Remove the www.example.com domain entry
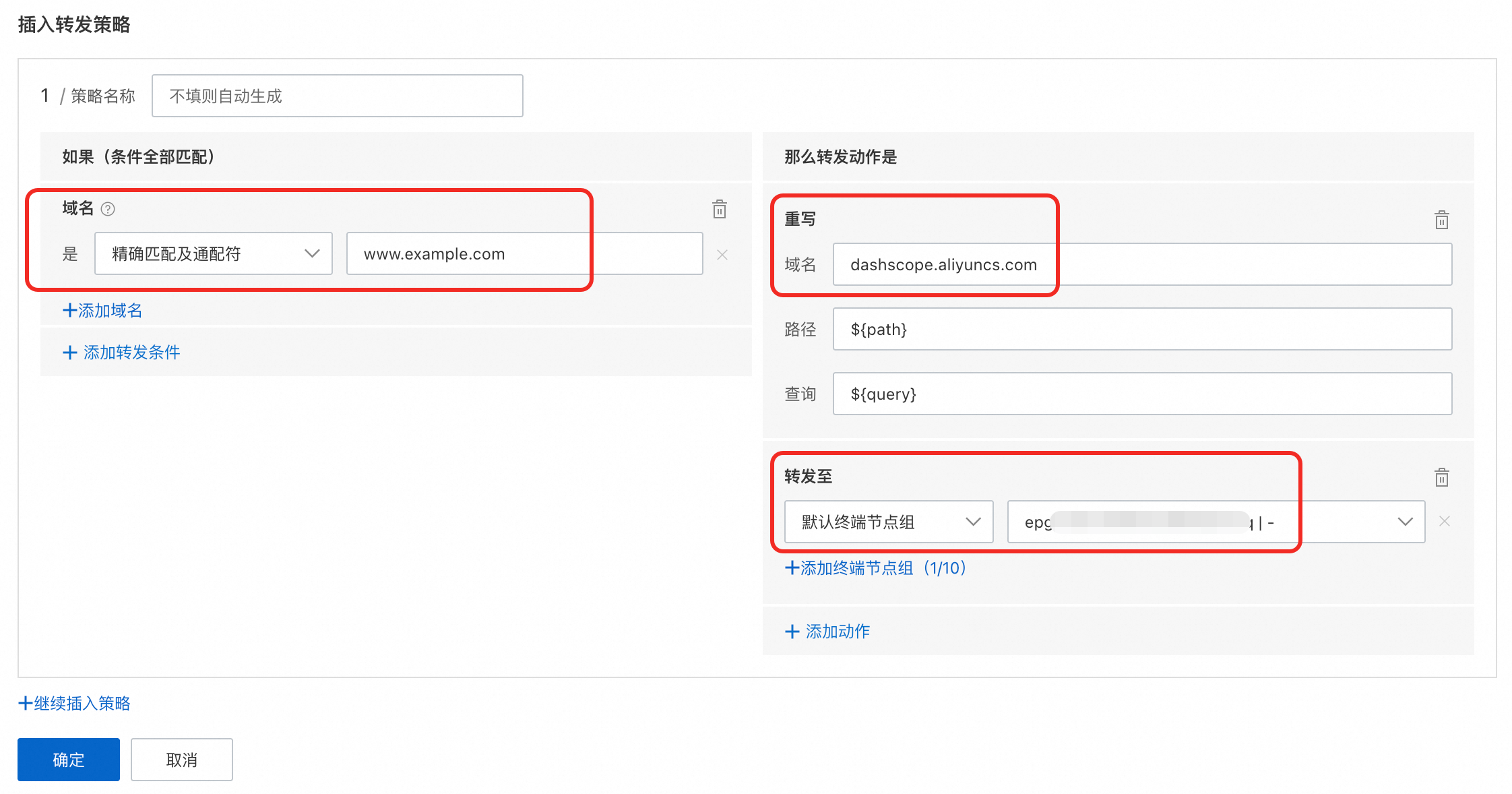The image size is (1512, 794). click(x=722, y=255)
